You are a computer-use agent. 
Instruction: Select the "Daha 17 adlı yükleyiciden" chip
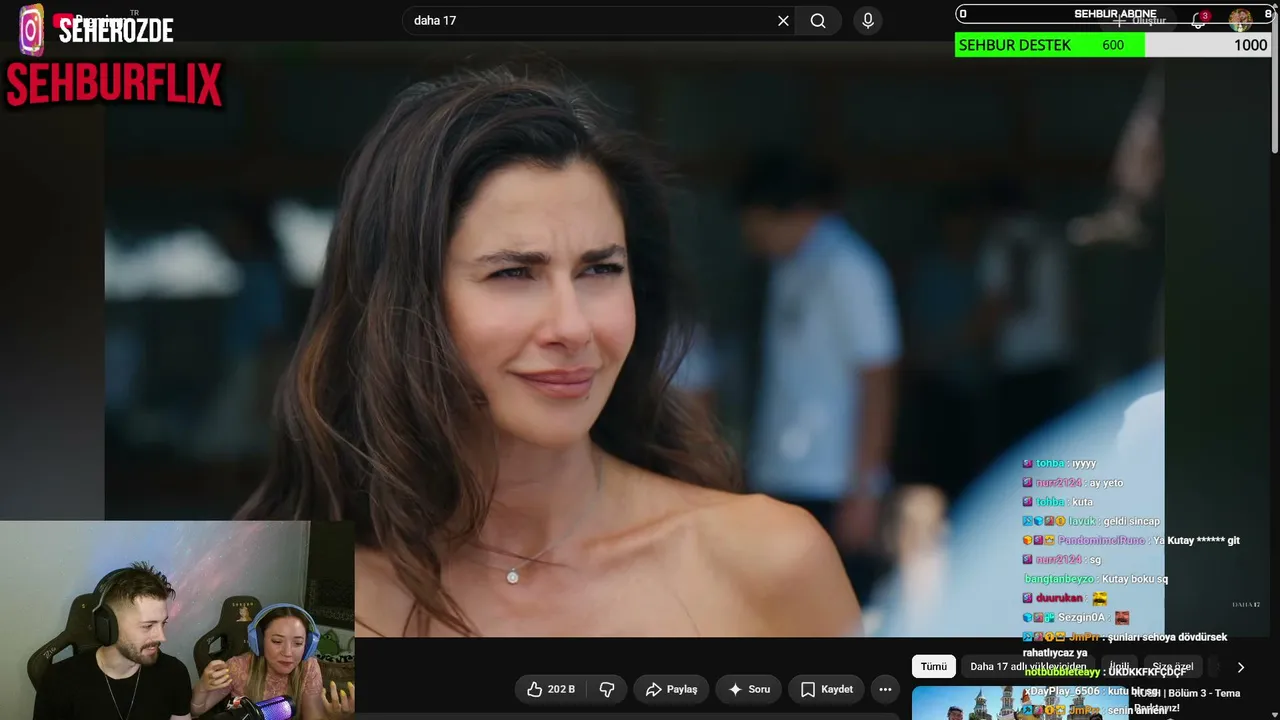[x=1028, y=667]
